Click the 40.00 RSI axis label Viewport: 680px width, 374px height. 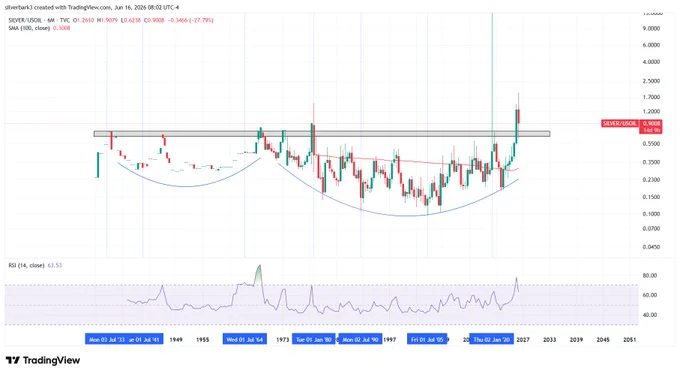click(x=650, y=315)
